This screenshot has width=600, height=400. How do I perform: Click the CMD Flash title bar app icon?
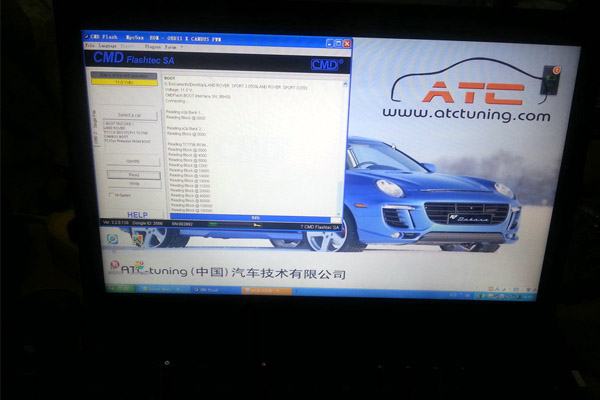(x=86, y=36)
